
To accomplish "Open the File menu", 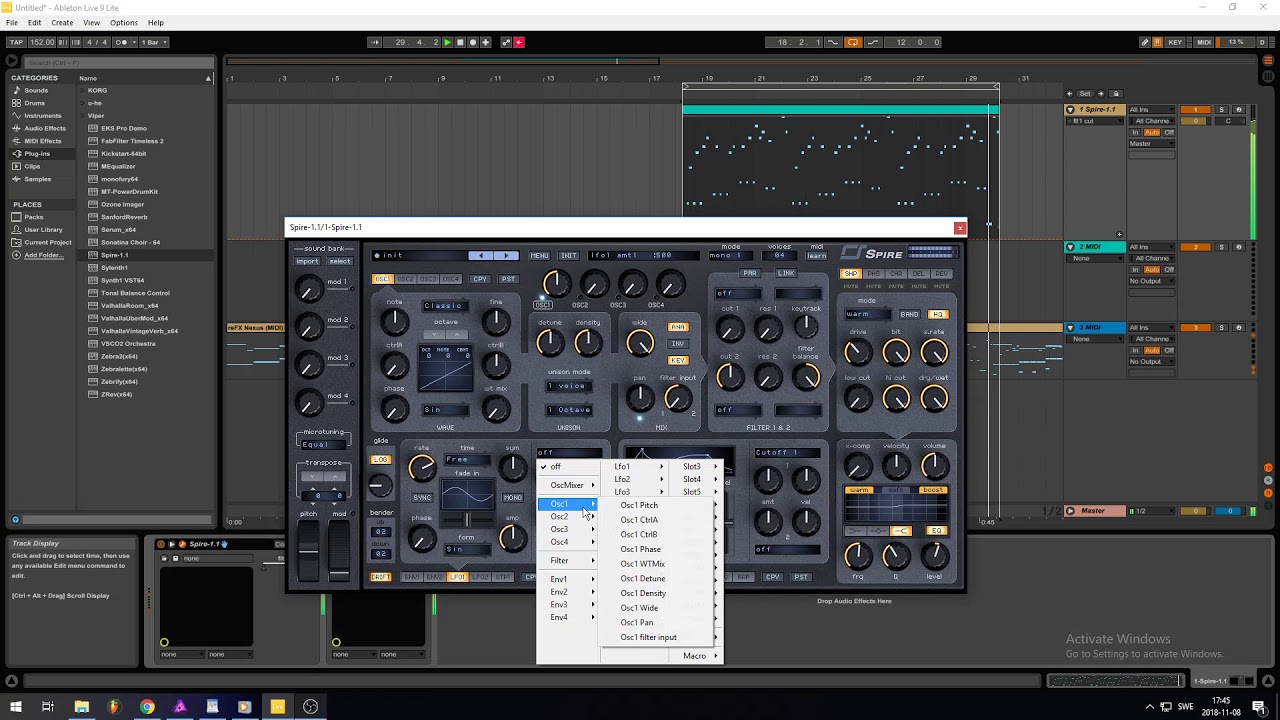I will 12,22.
